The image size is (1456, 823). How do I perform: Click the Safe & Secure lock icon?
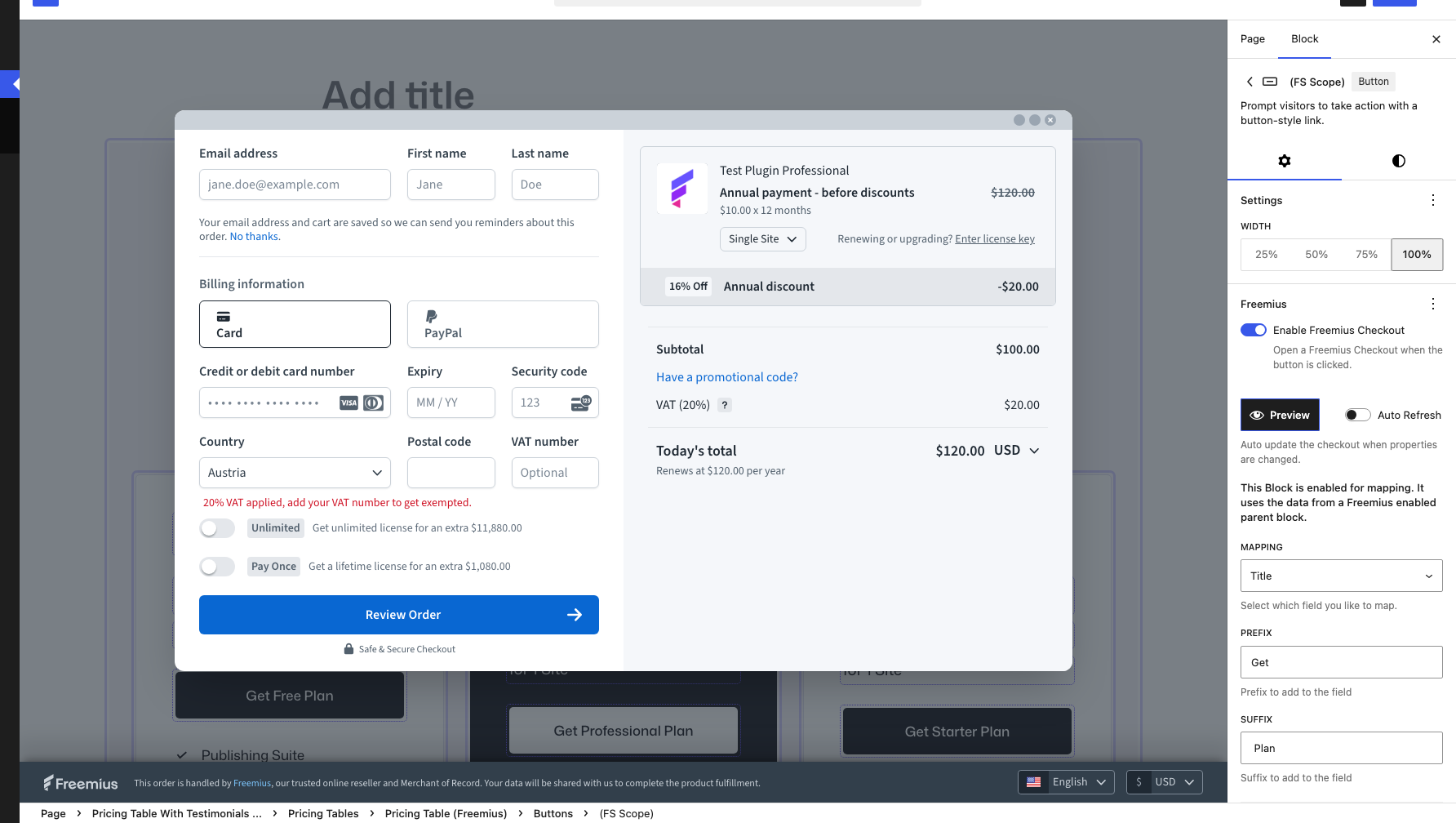(348, 649)
